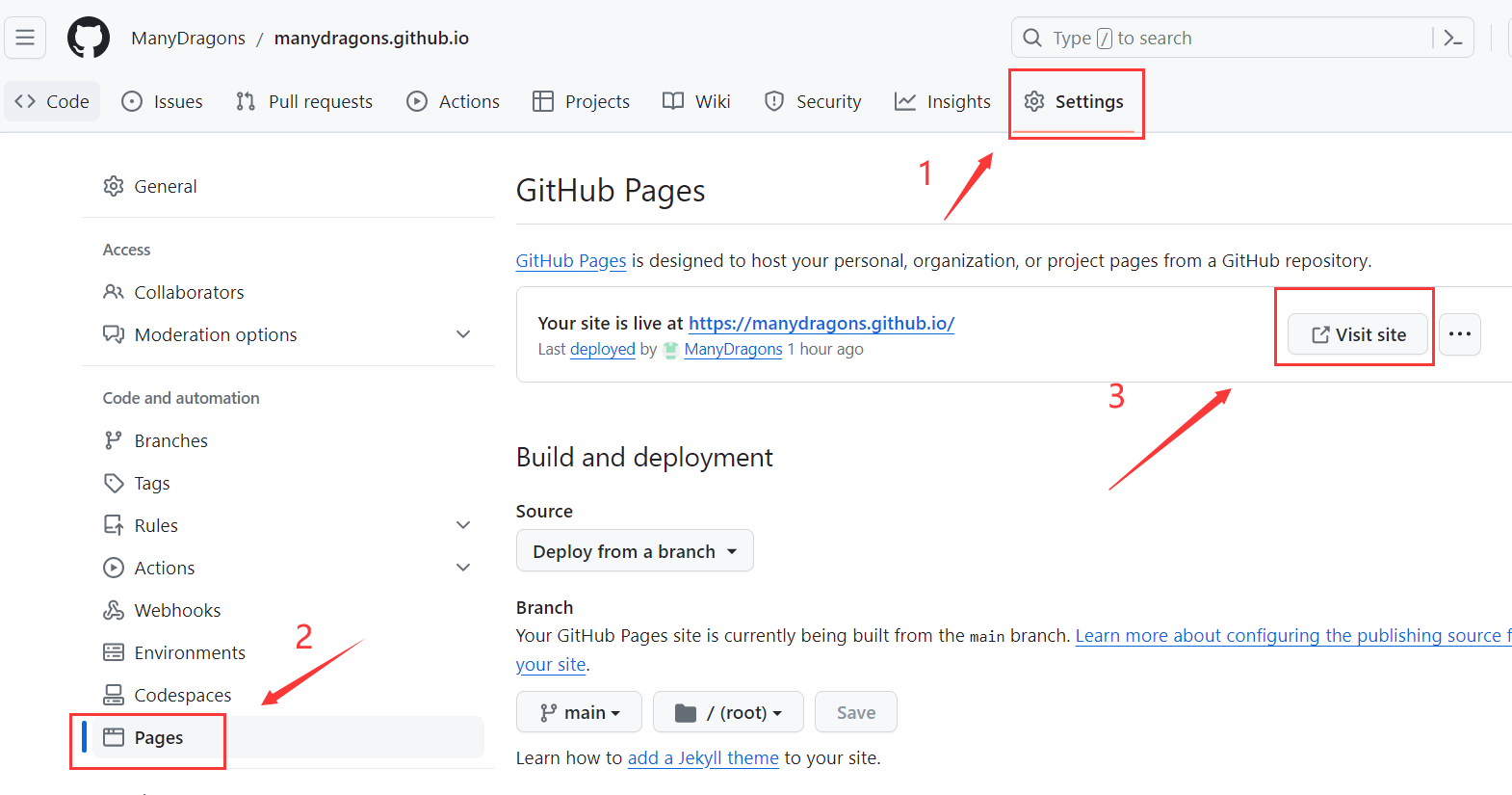Focus the Type / to search field
The height and width of the screenshot is (795, 1512).
1242,38
